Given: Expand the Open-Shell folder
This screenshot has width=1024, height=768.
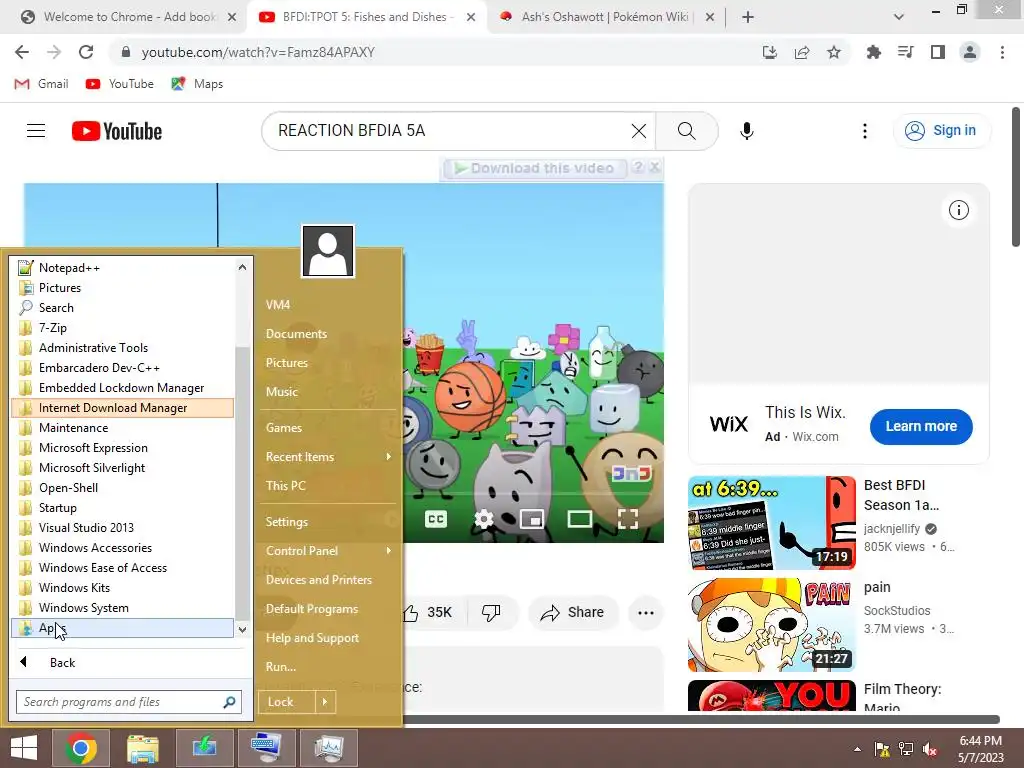Looking at the screenshot, I should [x=123, y=488].
